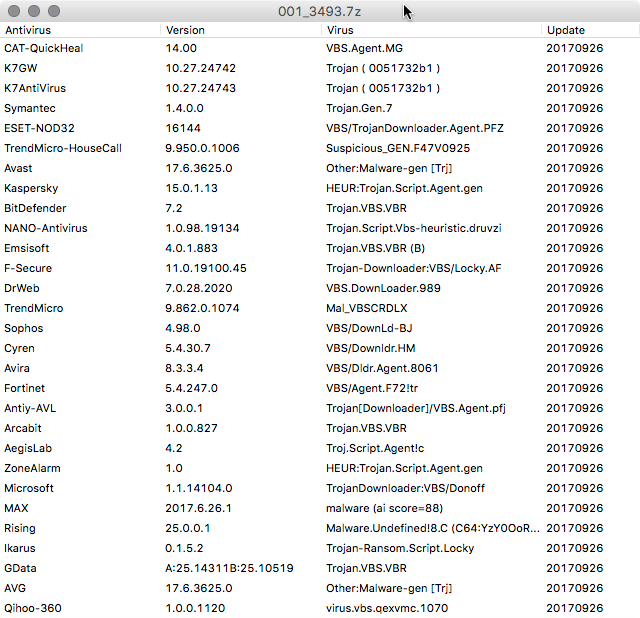
Task: Select the Microsoft row
Action: click(x=320, y=488)
